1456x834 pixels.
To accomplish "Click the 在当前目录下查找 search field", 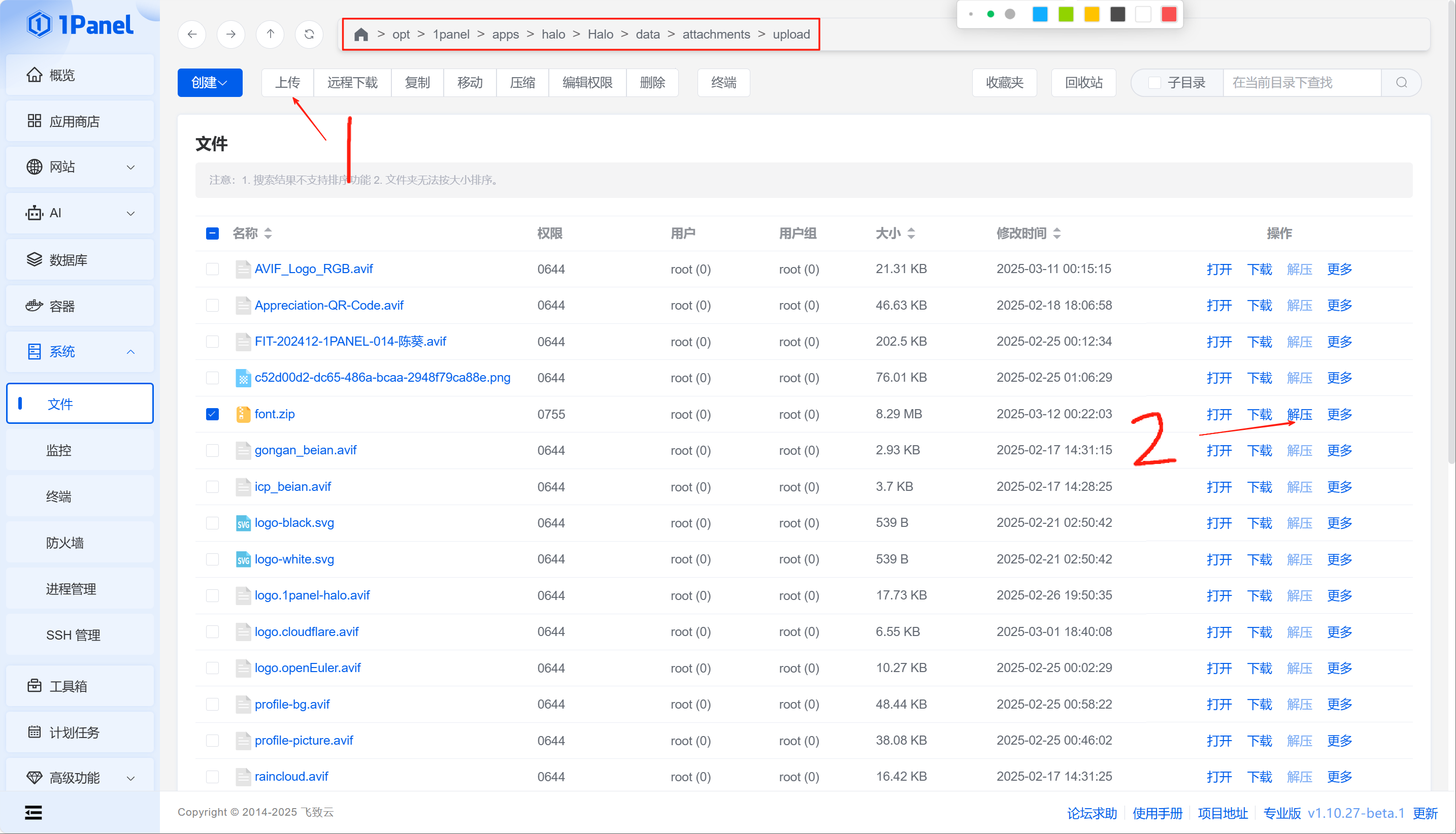I will click(x=1300, y=83).
